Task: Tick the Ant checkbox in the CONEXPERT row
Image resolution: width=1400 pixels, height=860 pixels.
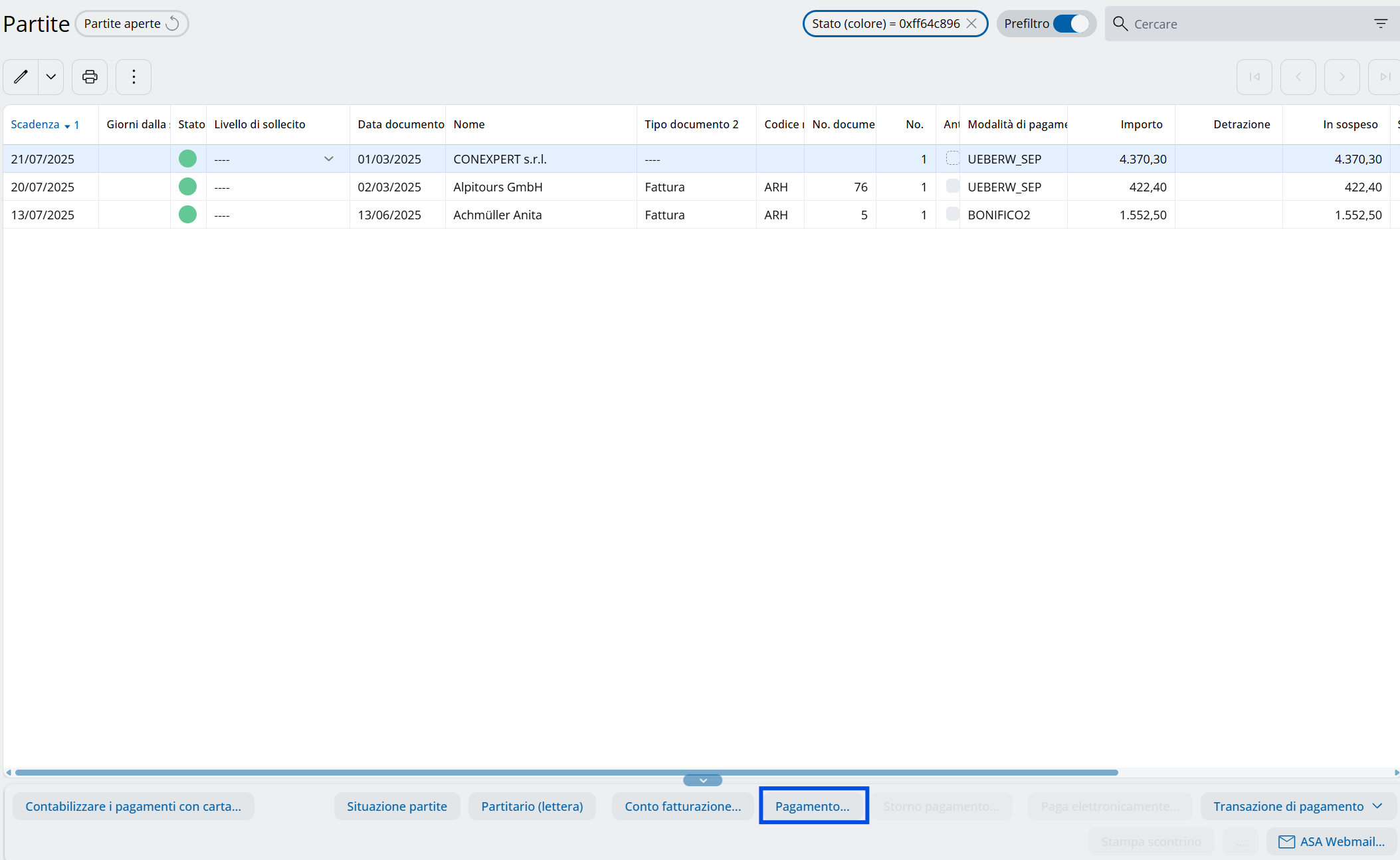Action: [952, 158]
